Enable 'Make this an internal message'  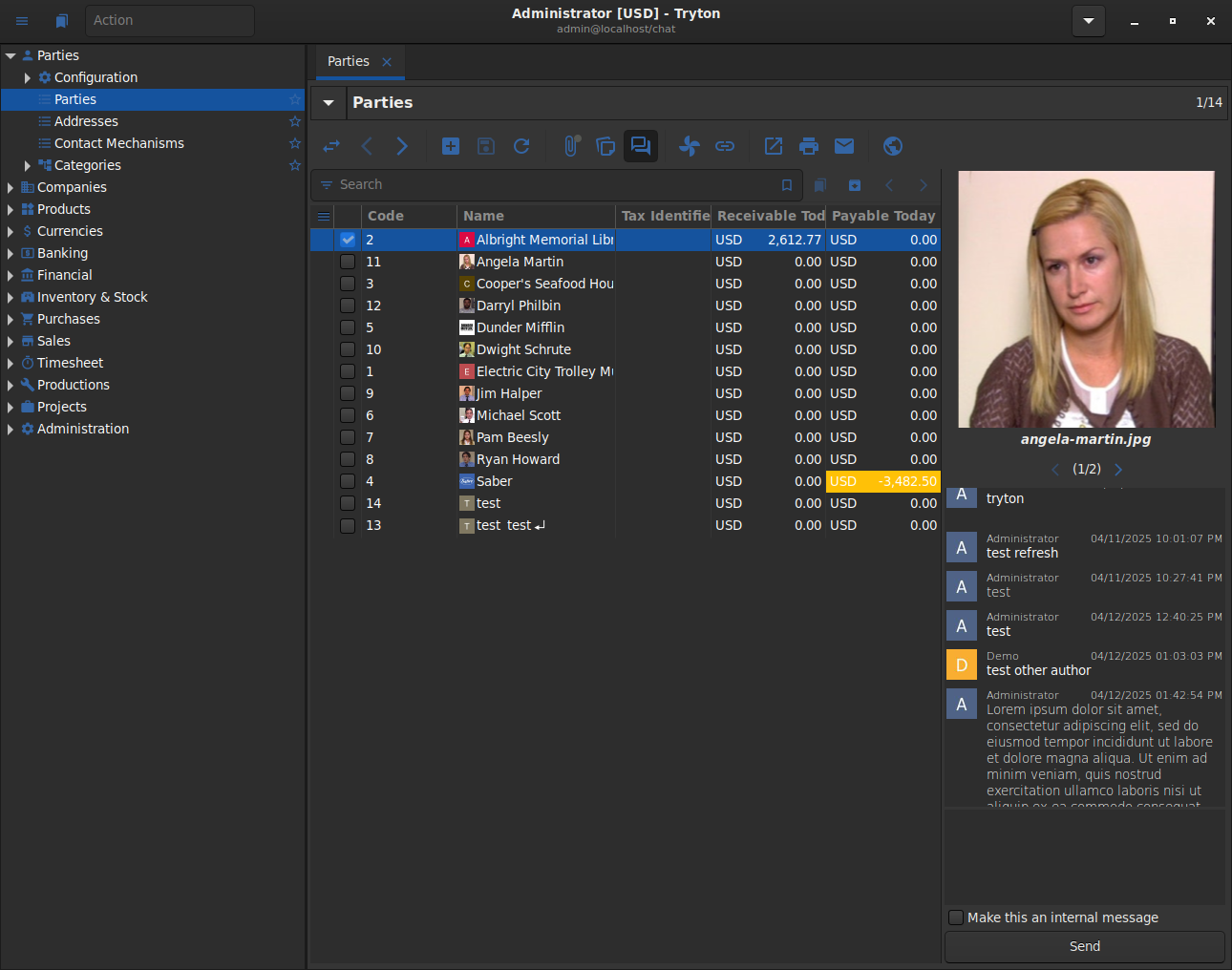click(956, 917)
